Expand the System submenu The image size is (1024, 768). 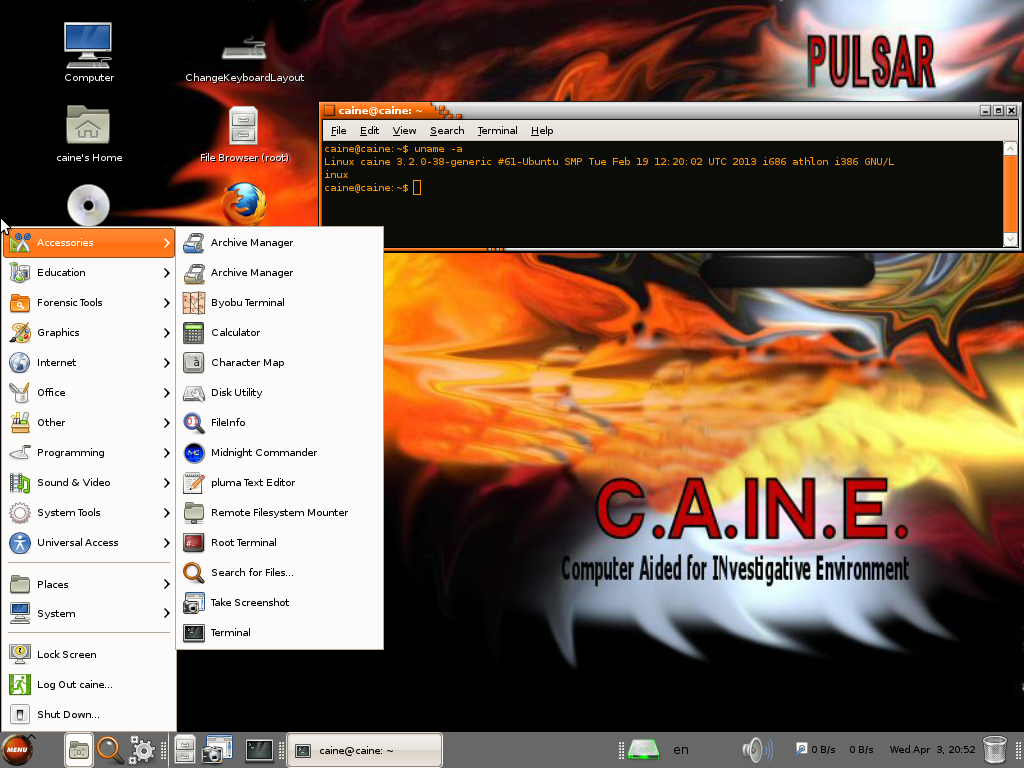point(89,613)
